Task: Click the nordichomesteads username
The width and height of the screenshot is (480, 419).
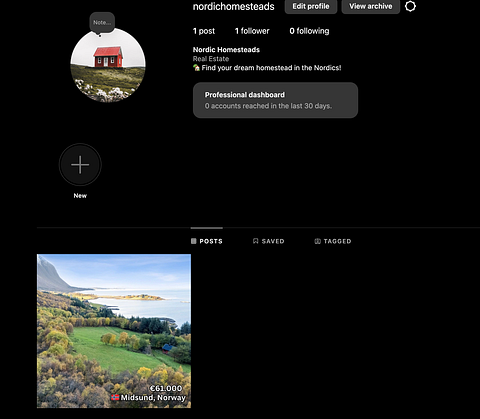Action: click(234, 7)
